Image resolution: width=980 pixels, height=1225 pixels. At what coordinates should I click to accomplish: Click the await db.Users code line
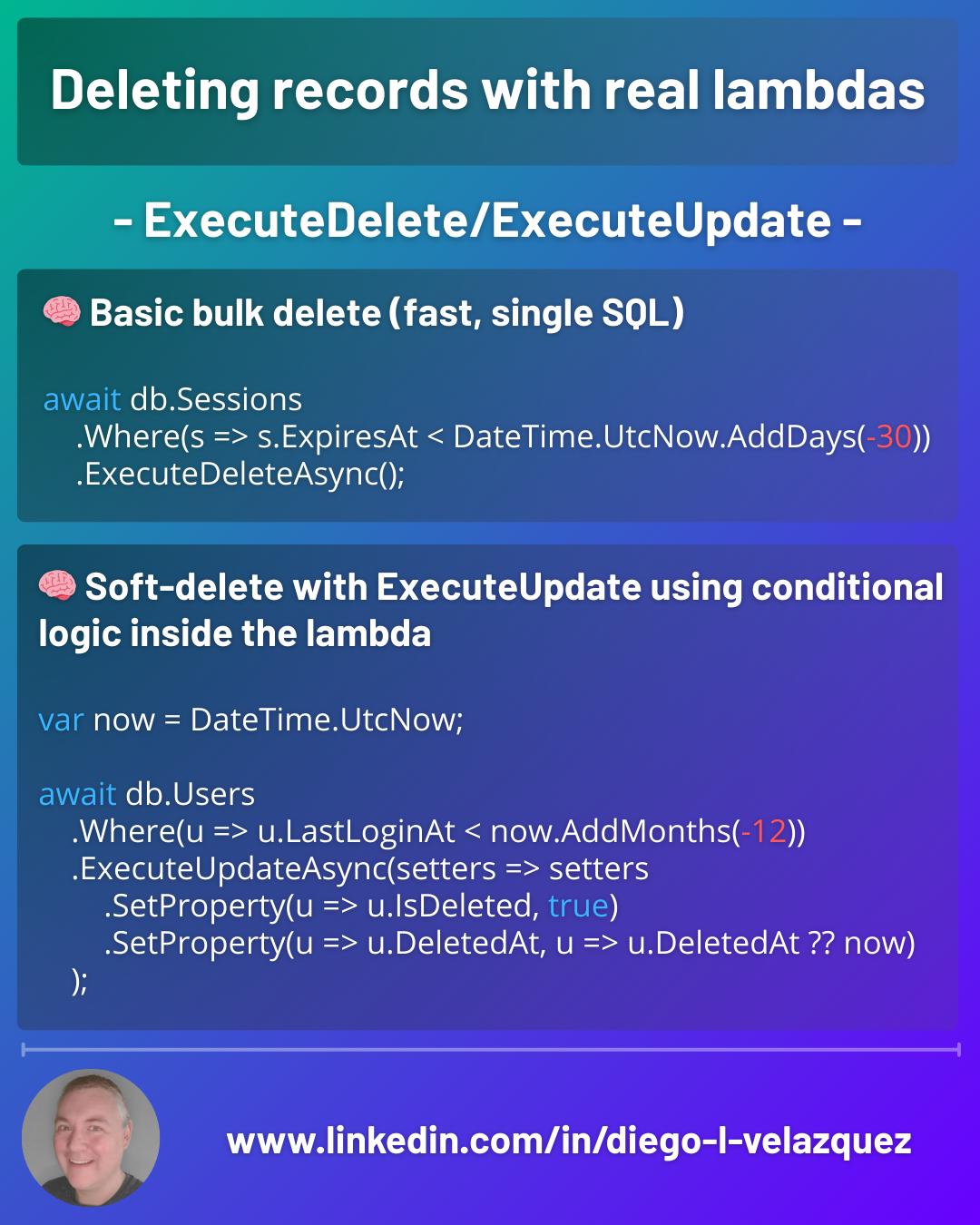(x=146, y=794)
